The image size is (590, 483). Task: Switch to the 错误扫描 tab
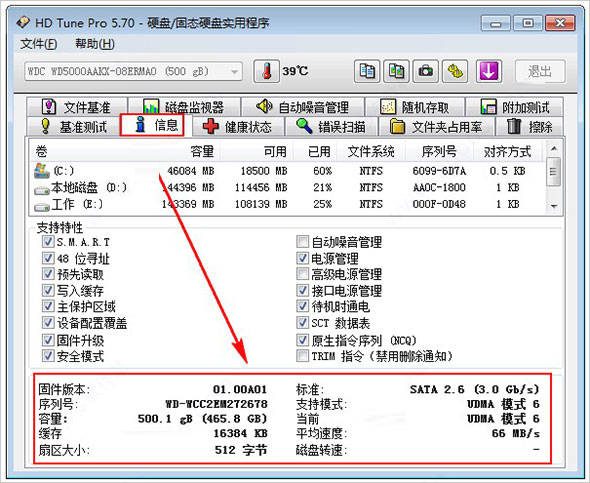331,127
